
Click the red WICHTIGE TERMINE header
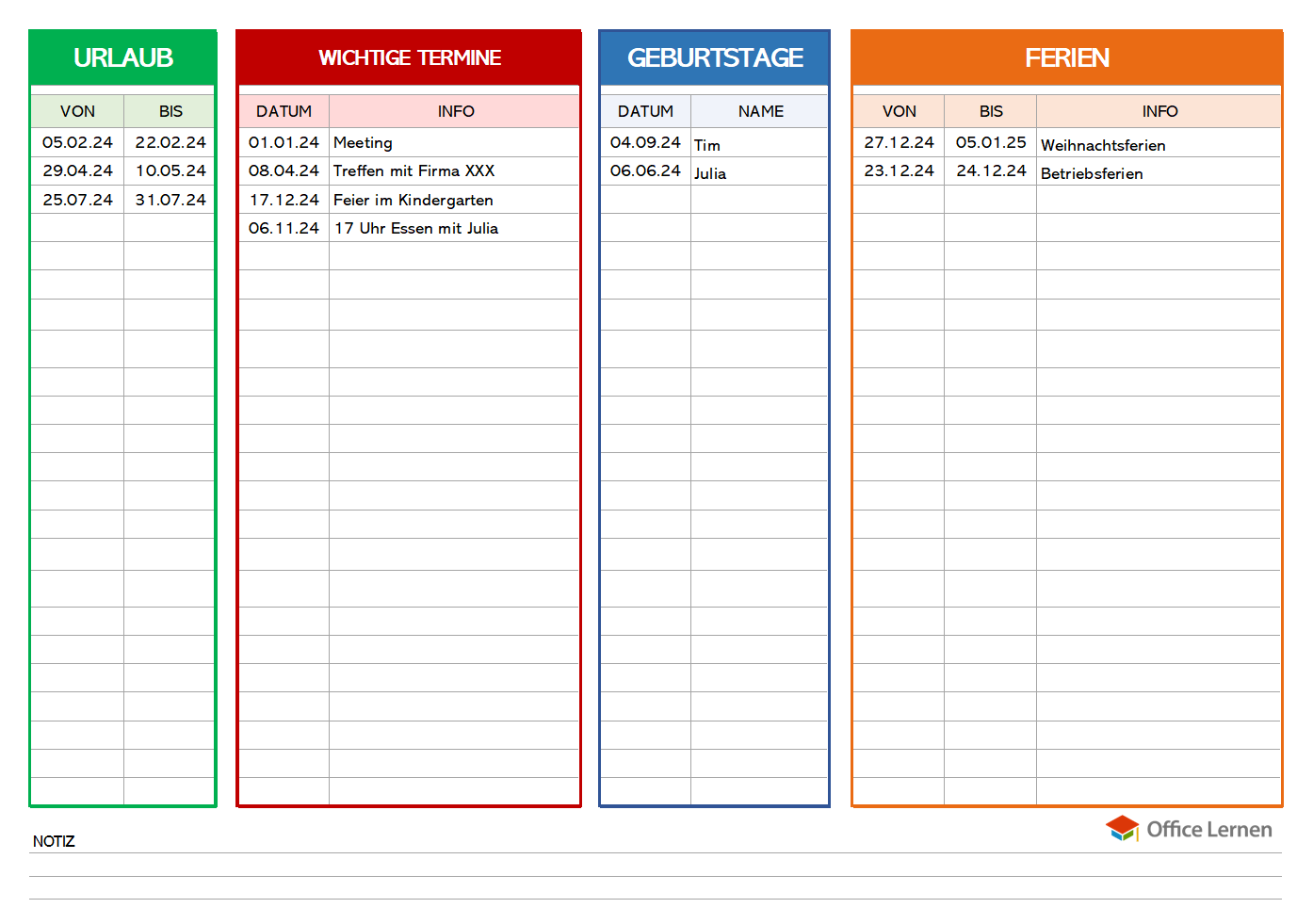[x=409, y=57]
